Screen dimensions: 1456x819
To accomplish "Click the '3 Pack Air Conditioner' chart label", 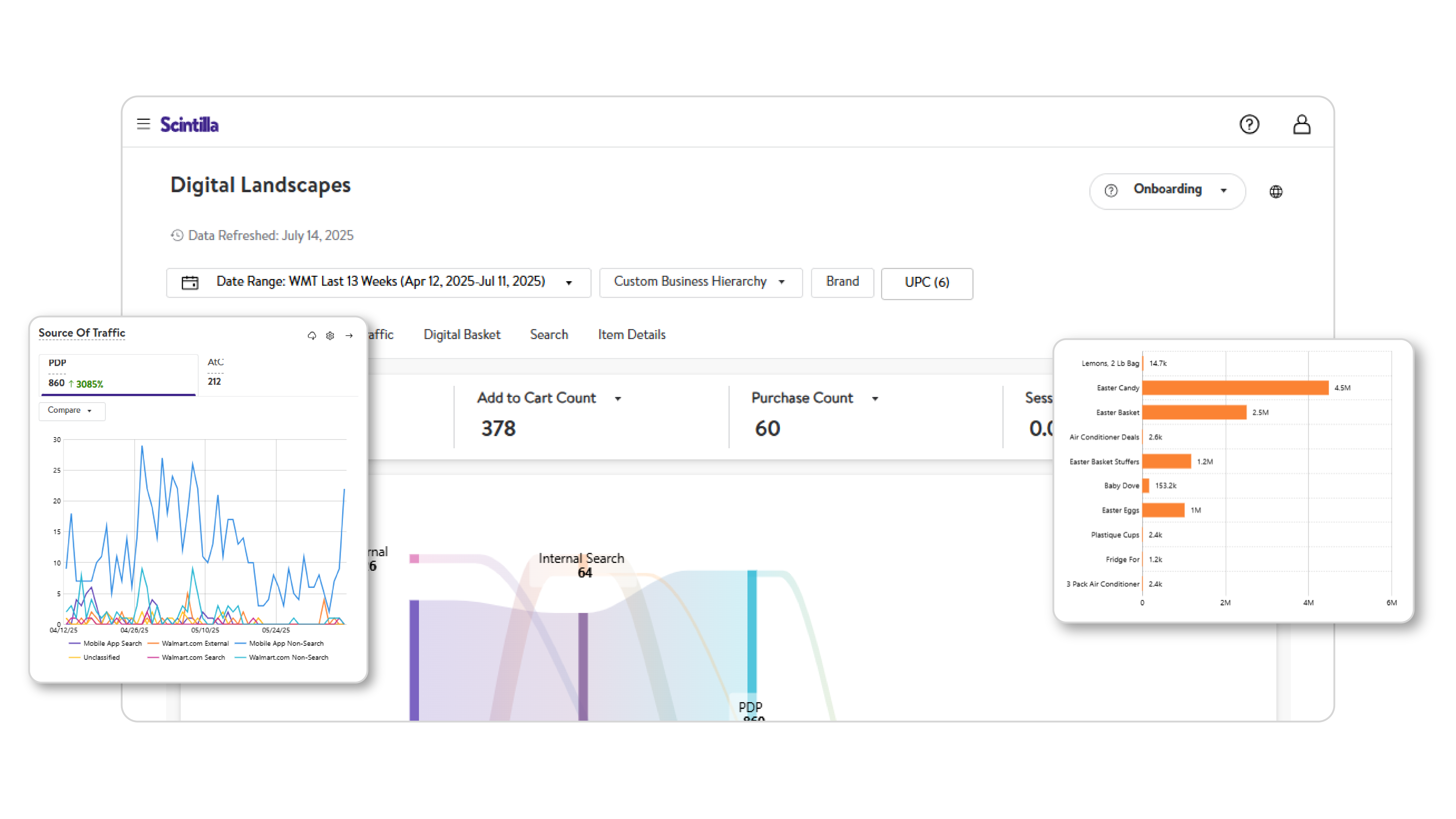I will 1103,584.
